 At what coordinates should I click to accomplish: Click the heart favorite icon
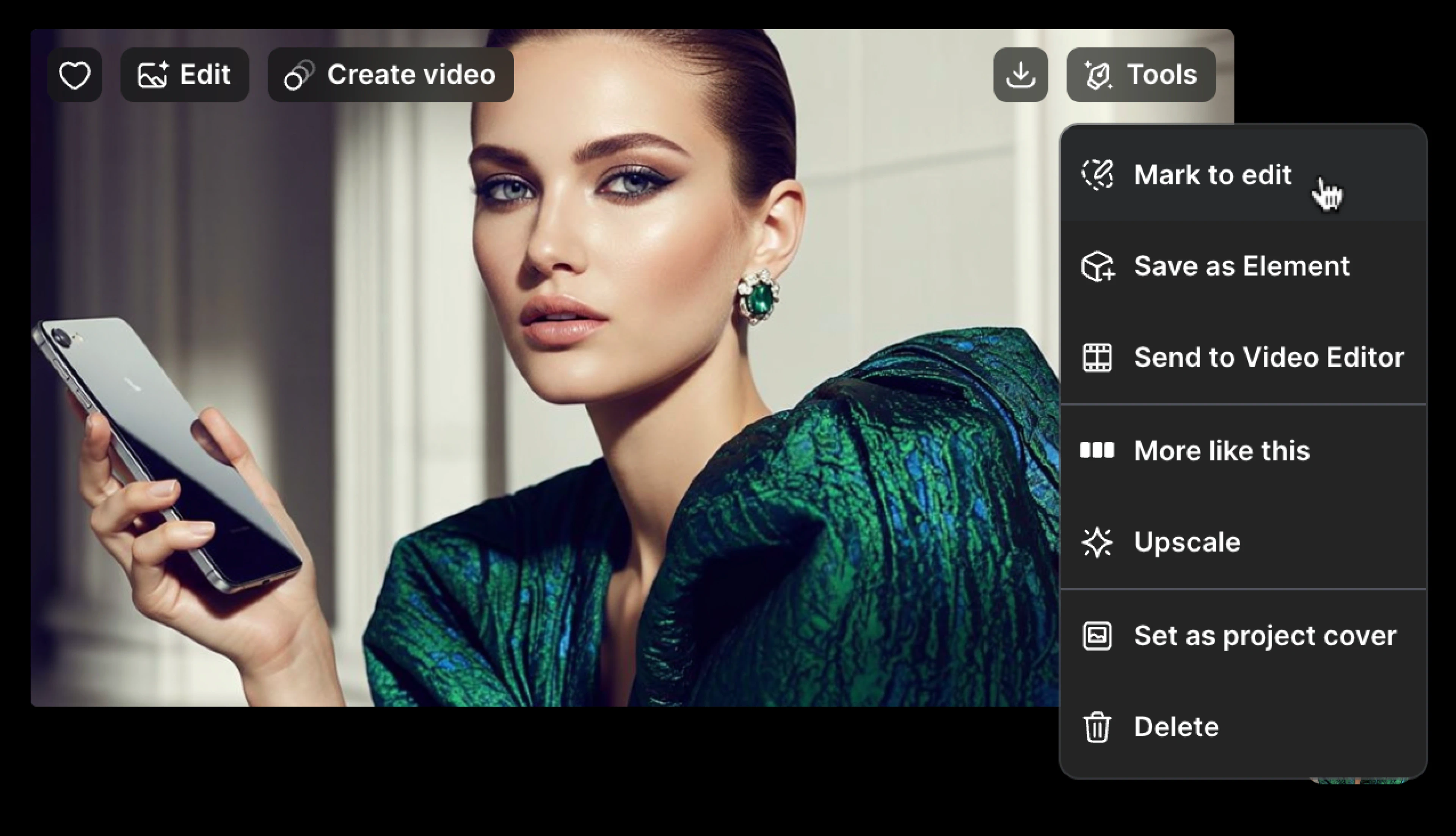[x=75, y=75]
